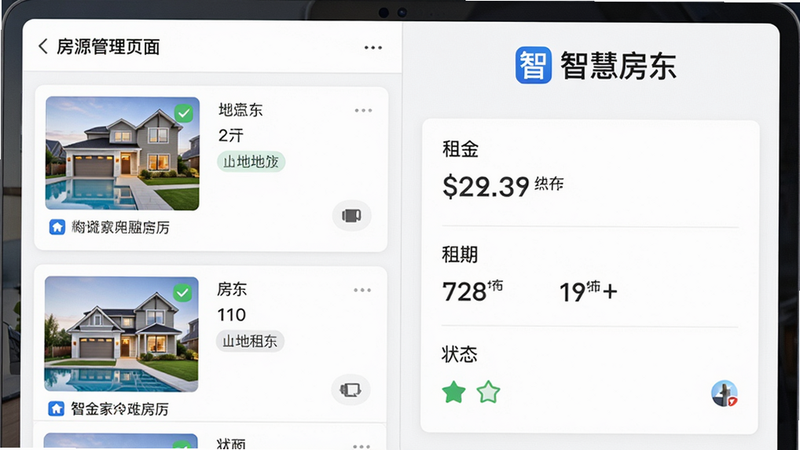Select the 山地租东 gray tag
This screenshot has height=450, width=800.
click(x=250, y=341)
